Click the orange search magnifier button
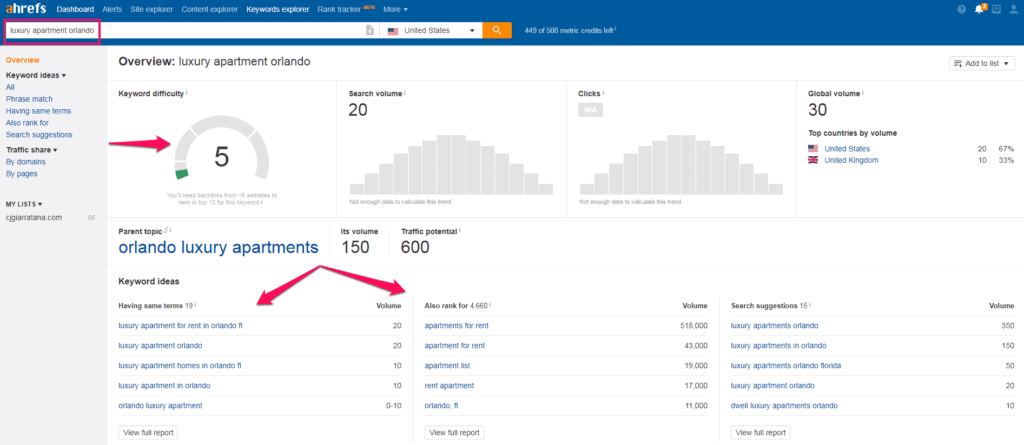The width and height of the screenshot is (1024, 445). 497,30
